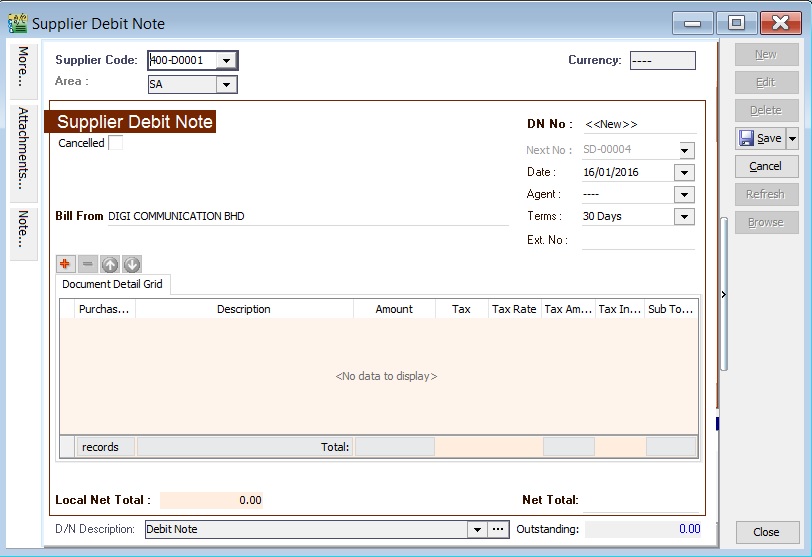The image size is (812, 557).
Task: Toggle the Cancelled checkbox
Action: [116, 143]
